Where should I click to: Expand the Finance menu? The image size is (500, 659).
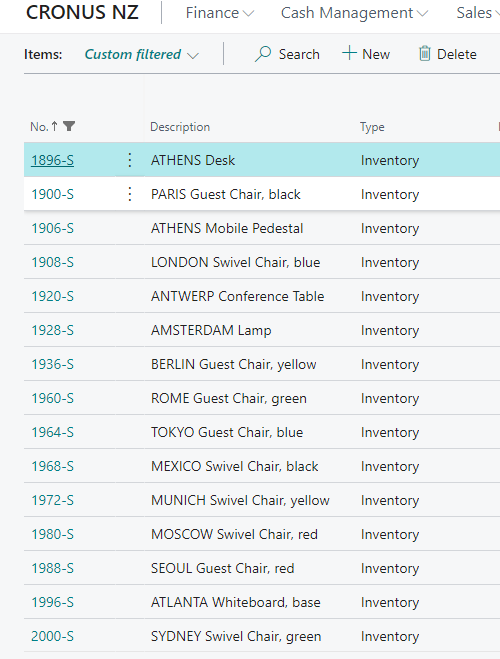(x=220, y=13)
